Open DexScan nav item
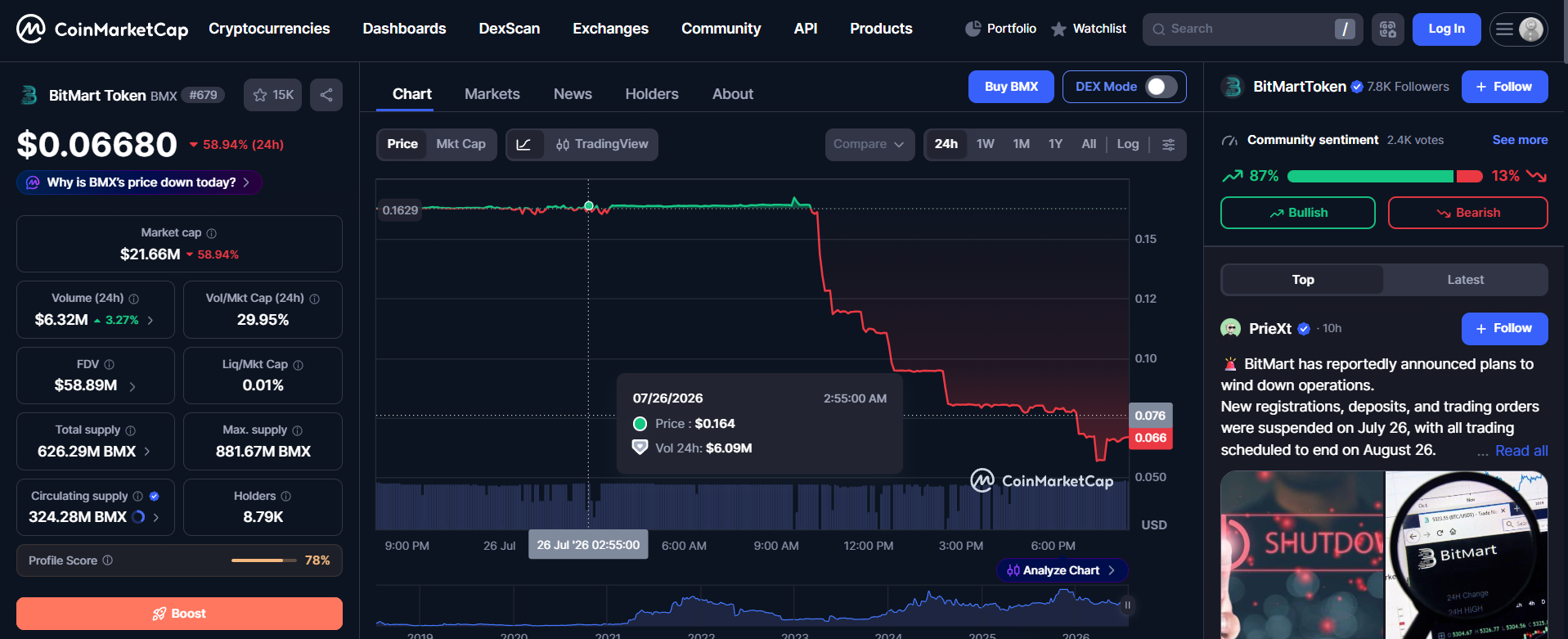This screenshot has width=1568, height=639. pyautogui.click(x=510, y=29)
